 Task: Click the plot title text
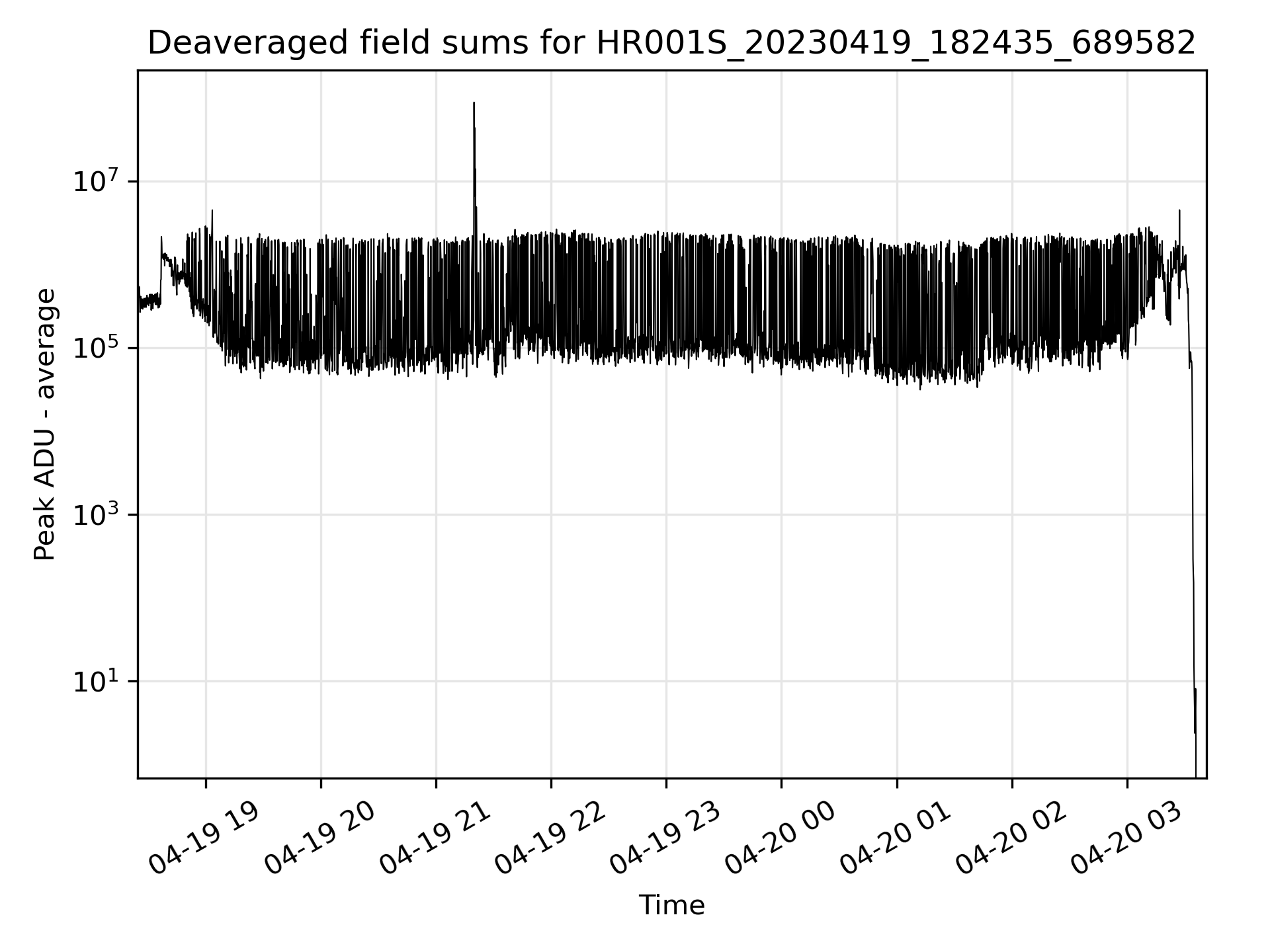coord(671,44)
